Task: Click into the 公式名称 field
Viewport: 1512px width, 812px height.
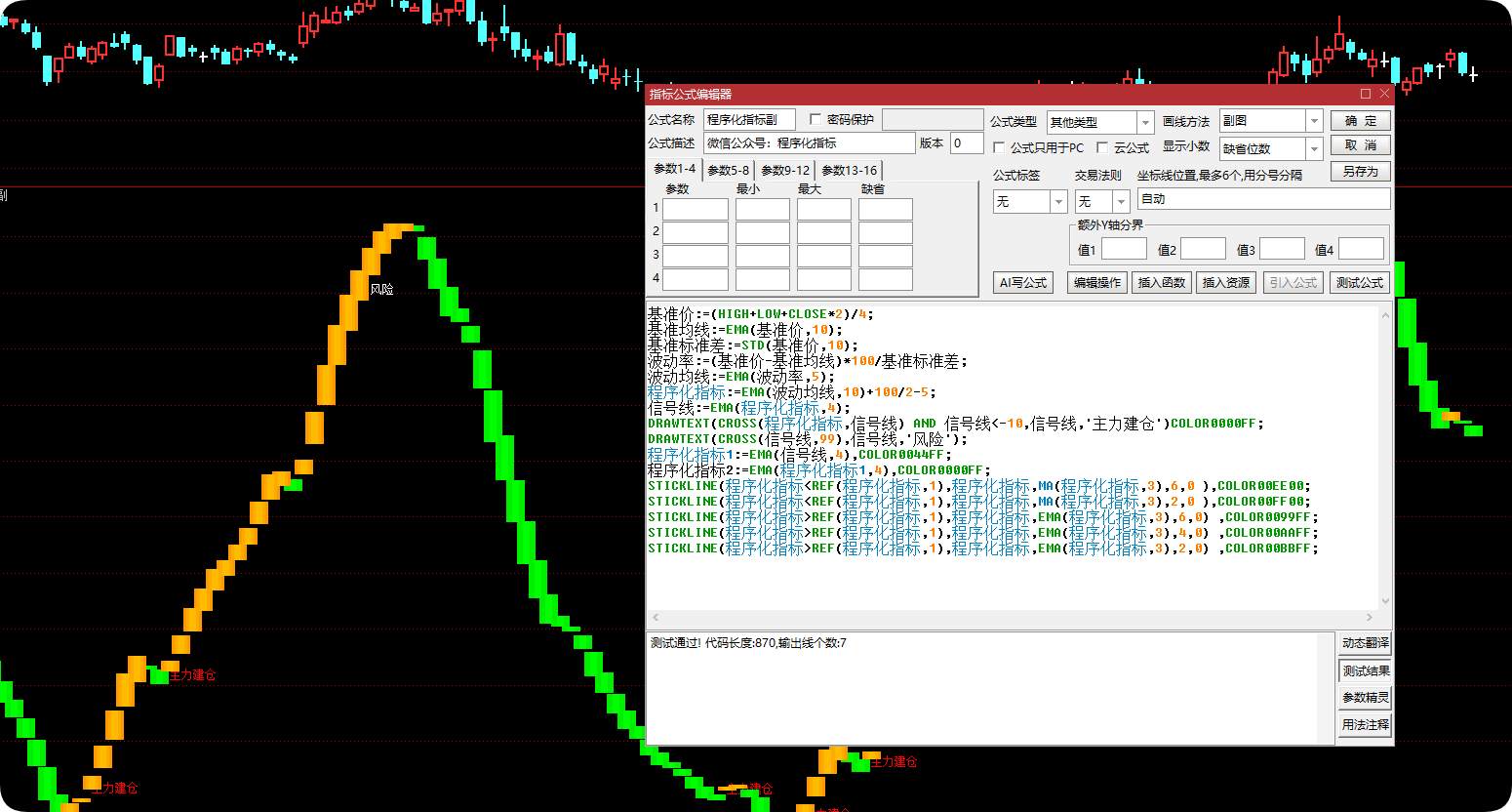Action: [749, 120]
